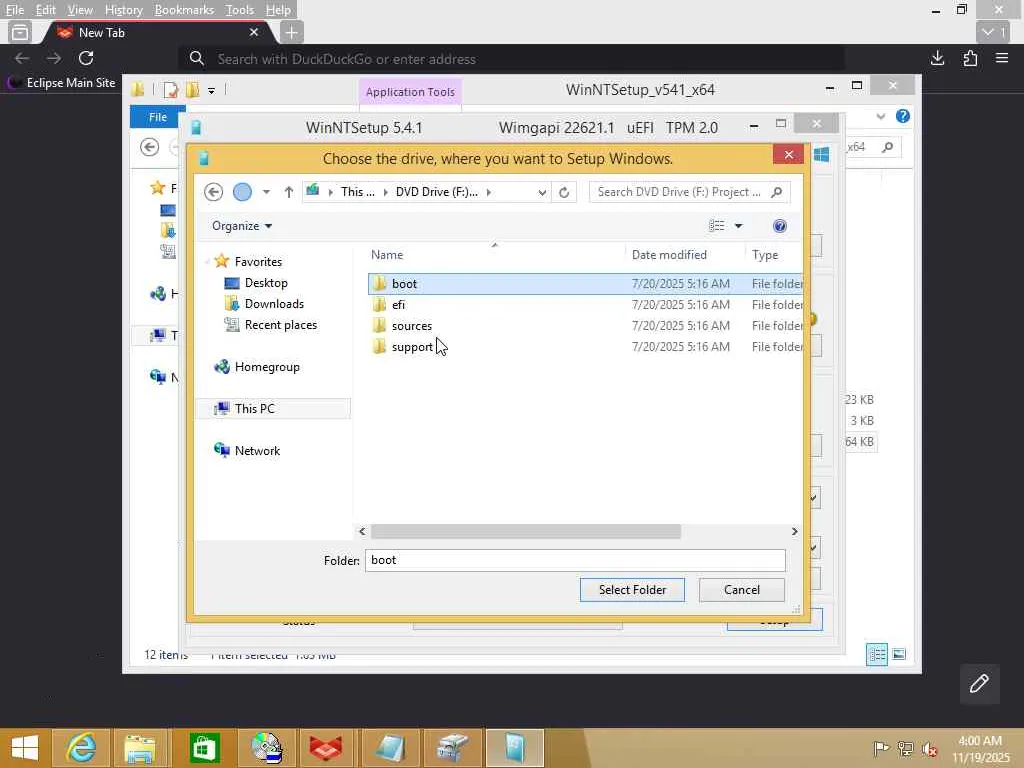Viewport: 1024px width, 768px height.
Task: Open the File tab in Explorer window
Action: click(x=157, y=117)
